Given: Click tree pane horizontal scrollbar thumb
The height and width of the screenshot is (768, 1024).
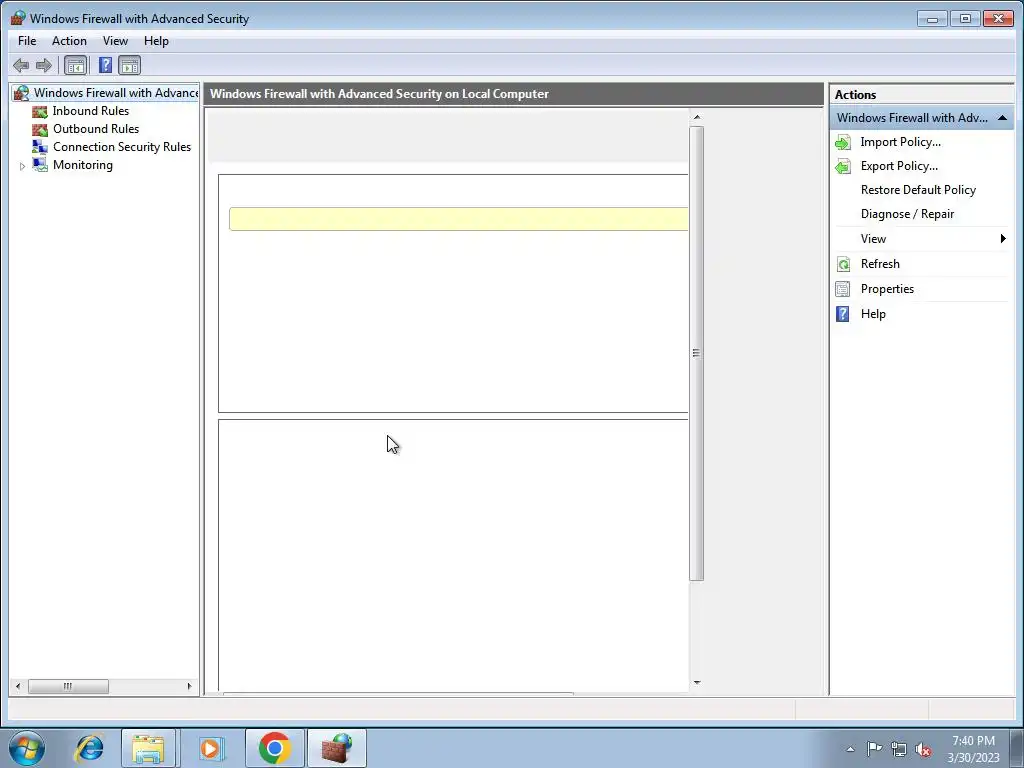Looking at the screenshot, I should point(68,686).
